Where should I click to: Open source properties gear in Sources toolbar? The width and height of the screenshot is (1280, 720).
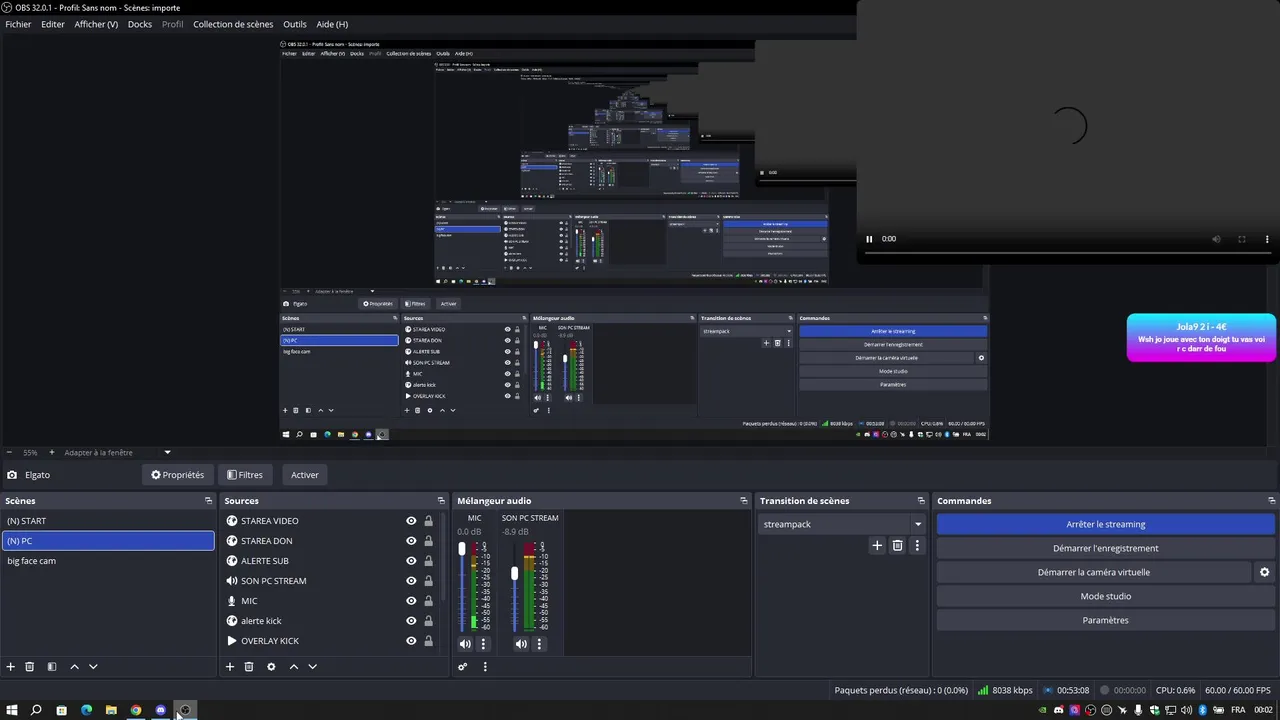[271, 667]
